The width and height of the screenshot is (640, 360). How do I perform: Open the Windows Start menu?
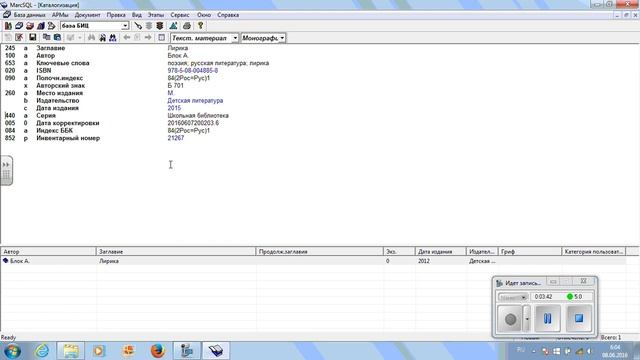(12, 351)
